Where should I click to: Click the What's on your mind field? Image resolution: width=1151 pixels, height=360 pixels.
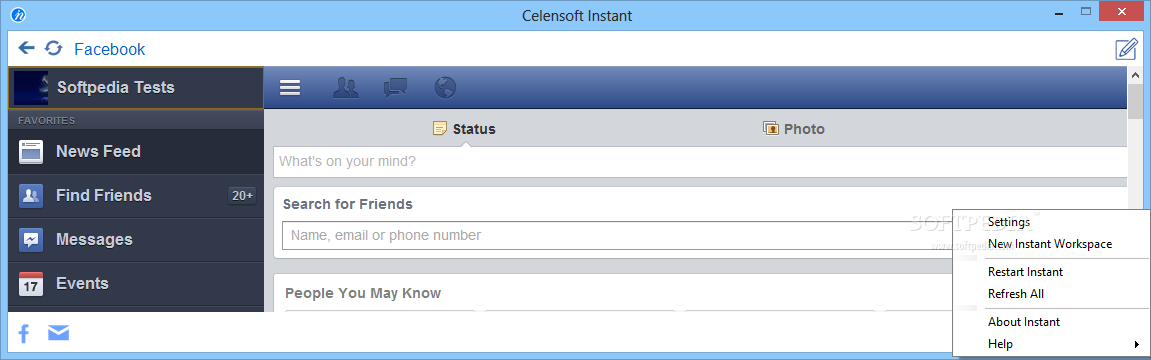pos(700,162)
